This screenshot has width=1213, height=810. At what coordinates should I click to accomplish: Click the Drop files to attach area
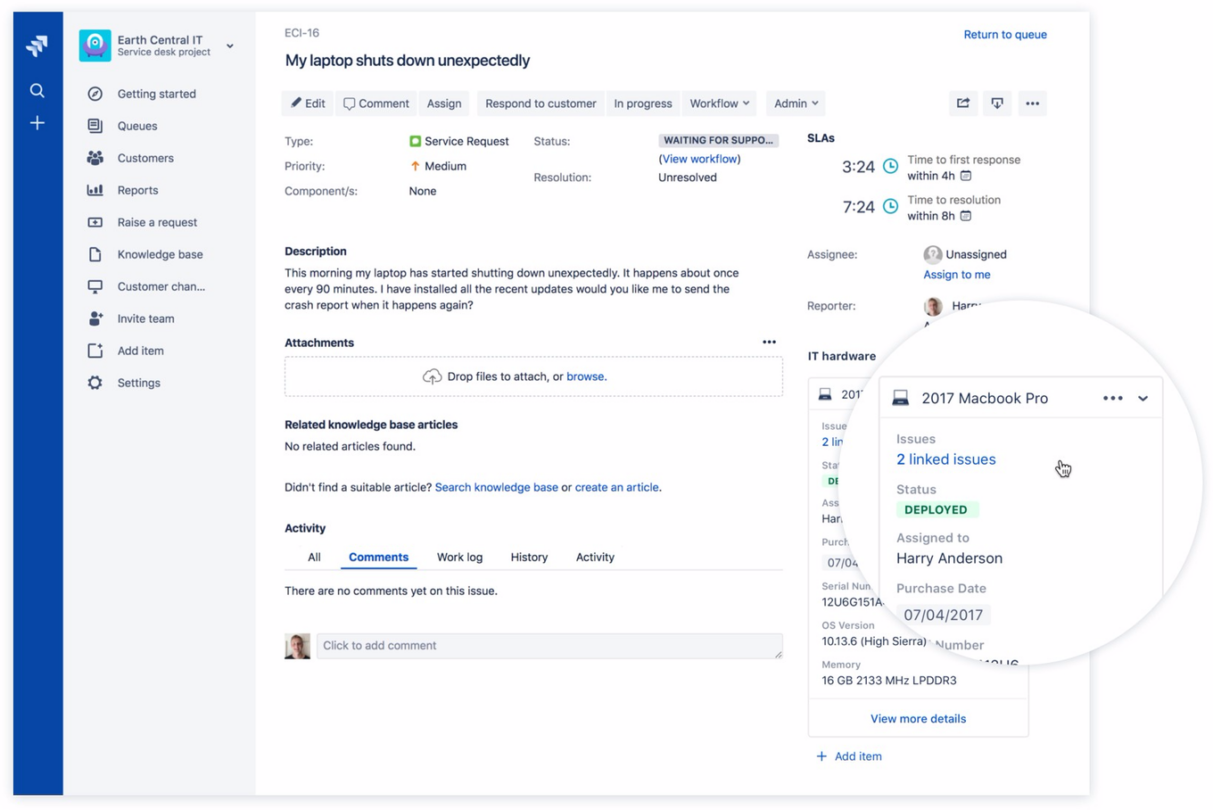(x=533, y=377)
